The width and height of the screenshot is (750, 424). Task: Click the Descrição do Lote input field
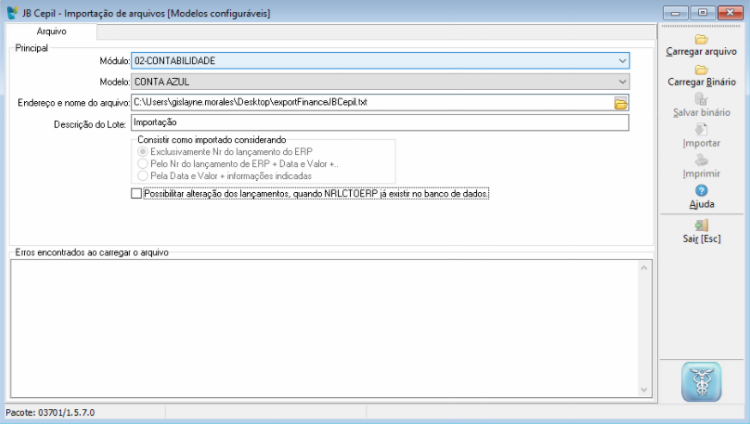378,123
